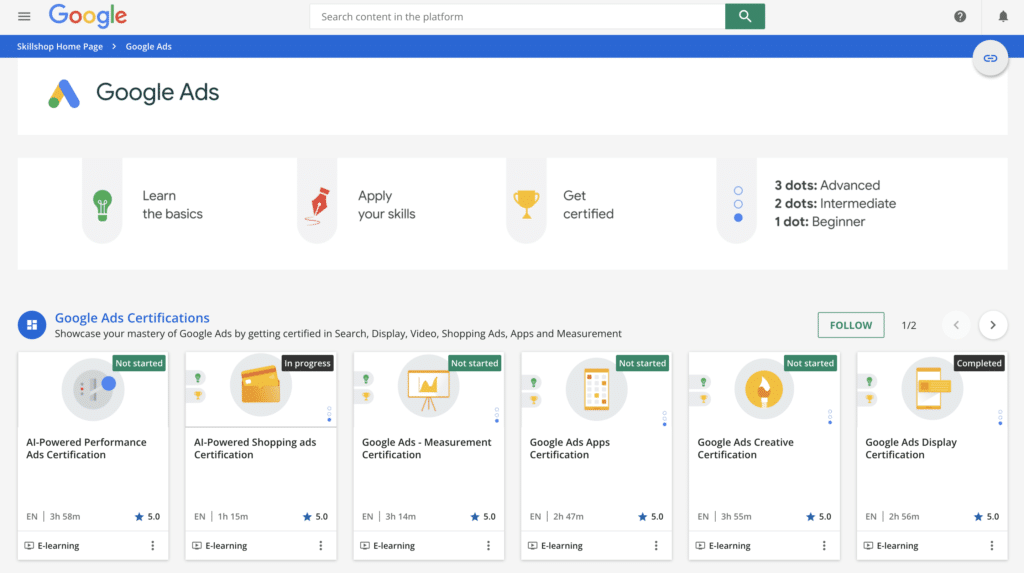
Task: Click the In progress status badge
Action: pos(308,363)
